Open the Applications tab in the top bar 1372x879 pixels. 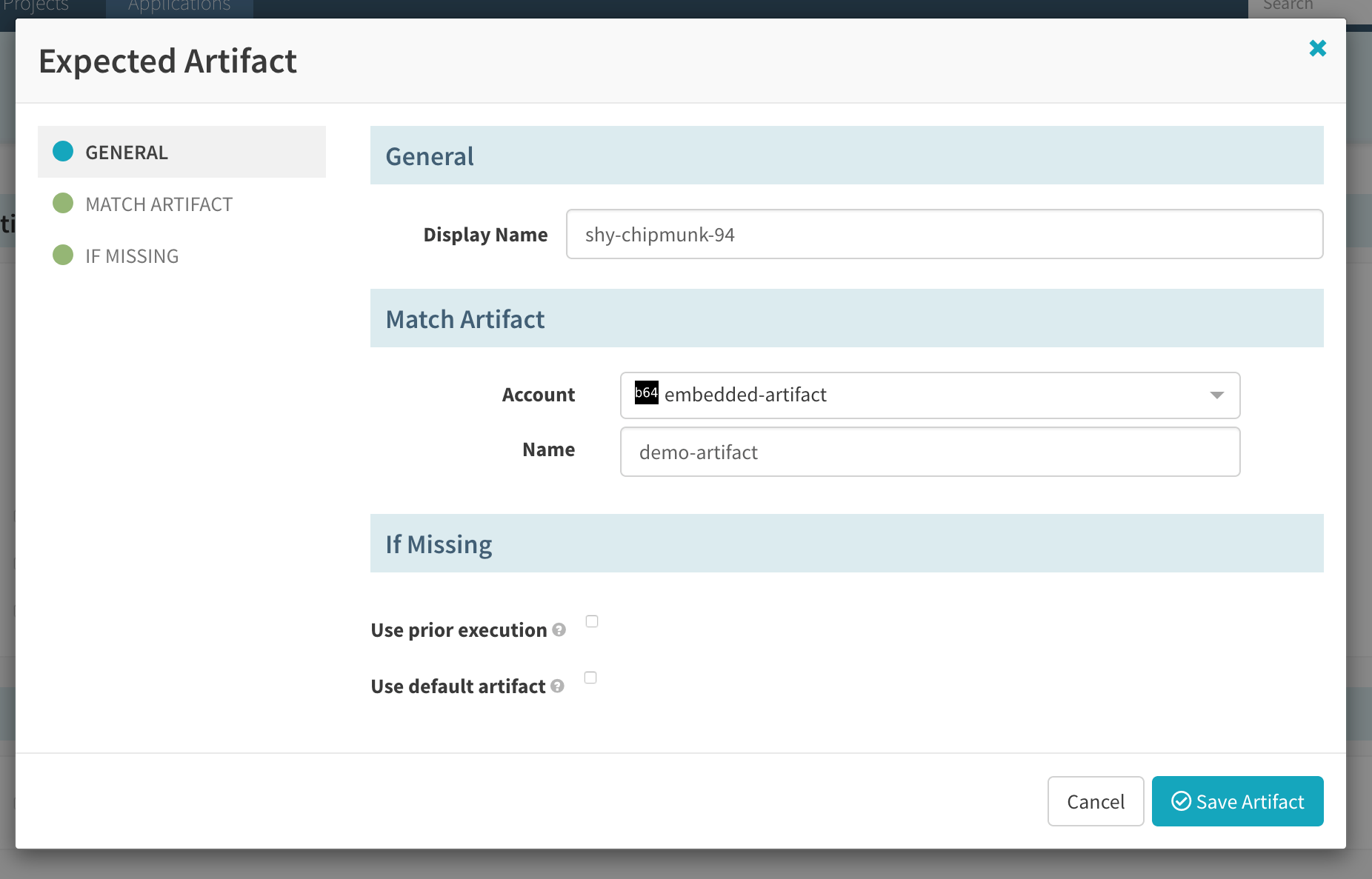tap(179, 7)
